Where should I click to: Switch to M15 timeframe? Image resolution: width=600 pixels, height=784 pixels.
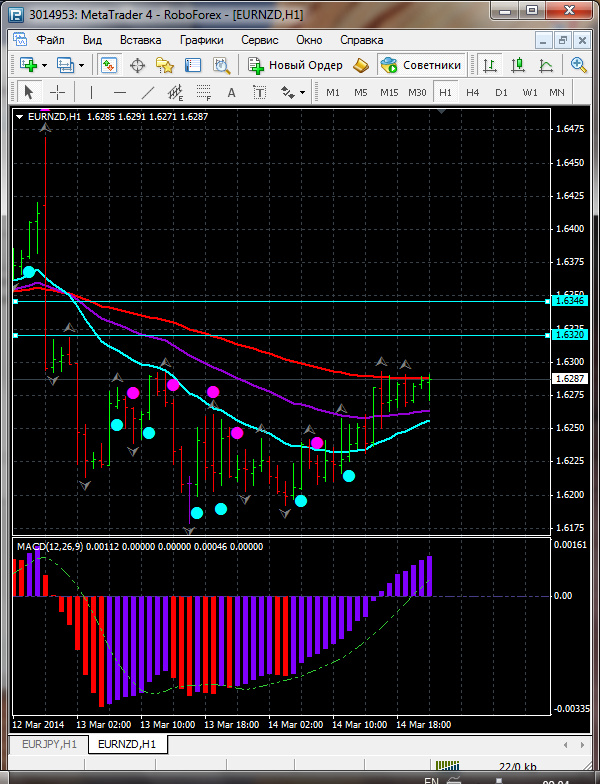pos(389,92)
